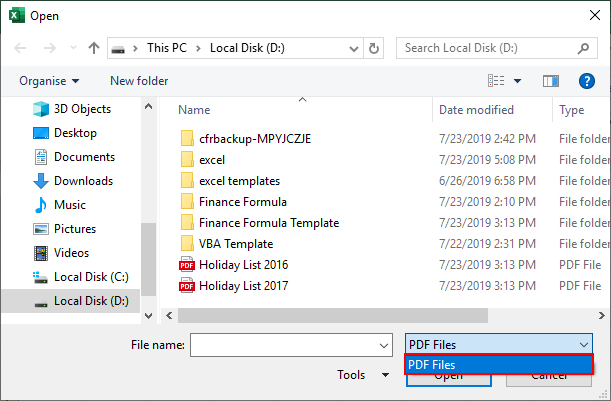Image resolution: width=611 pixels, height=401 pixels.
Task: Click the refresh icon in address bar
Action: point(374,48)
